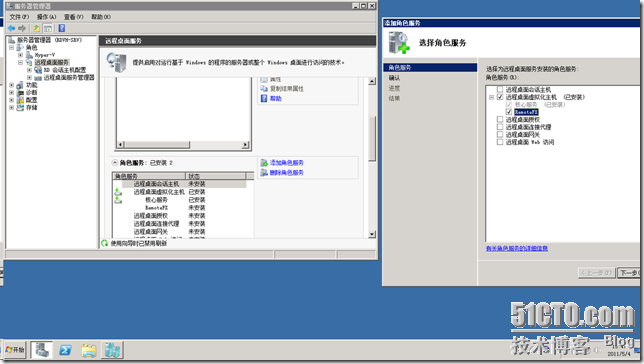Click the 添加角色服务 icon
644x364 pixels.
(x=264, y=163)
